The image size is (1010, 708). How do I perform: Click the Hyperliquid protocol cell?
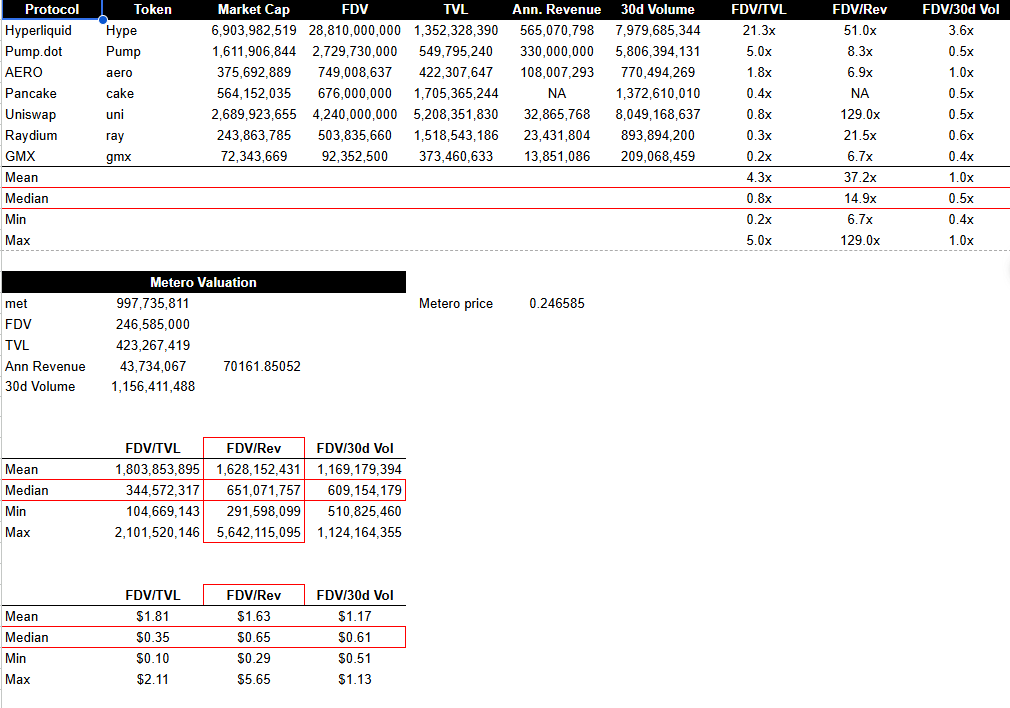point(39,30)
